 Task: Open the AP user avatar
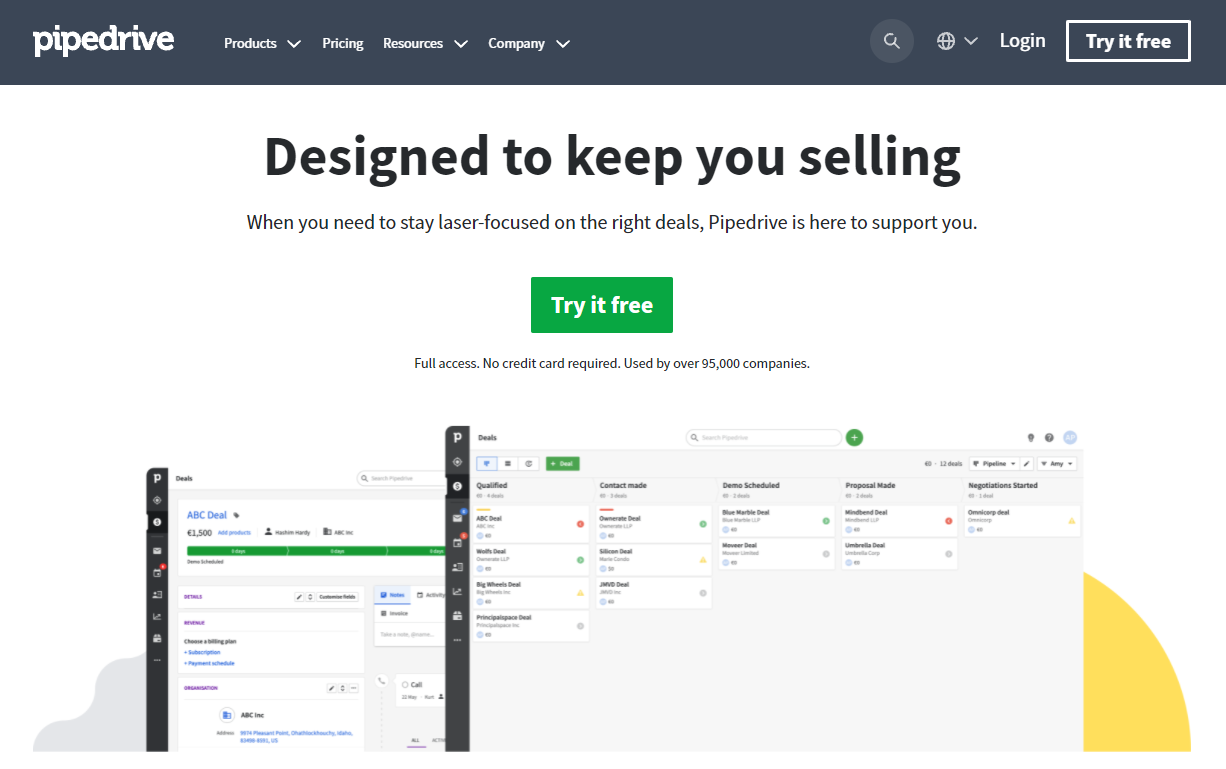point(1069,437)
